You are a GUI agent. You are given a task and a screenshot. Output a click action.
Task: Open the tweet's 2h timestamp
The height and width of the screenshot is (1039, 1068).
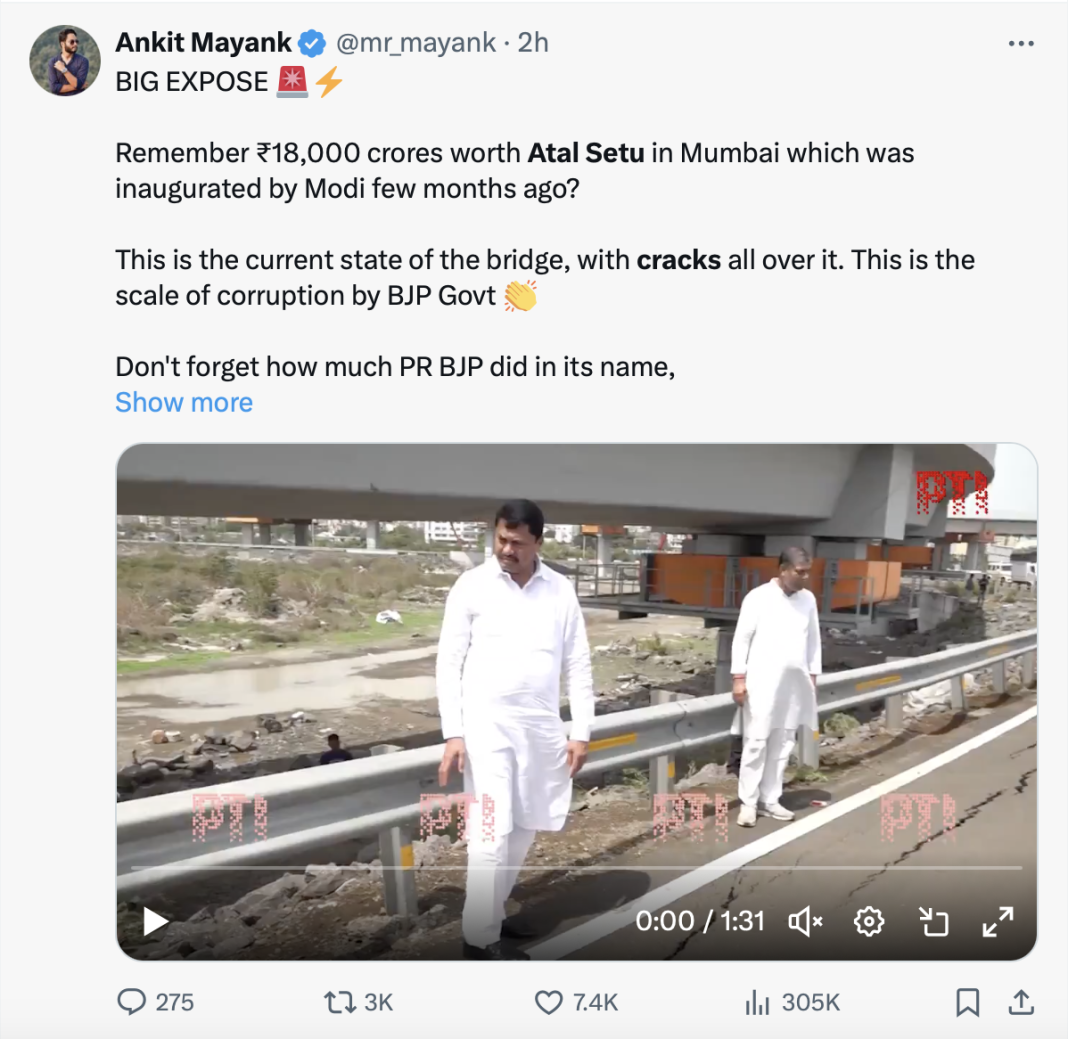[533, 43]
